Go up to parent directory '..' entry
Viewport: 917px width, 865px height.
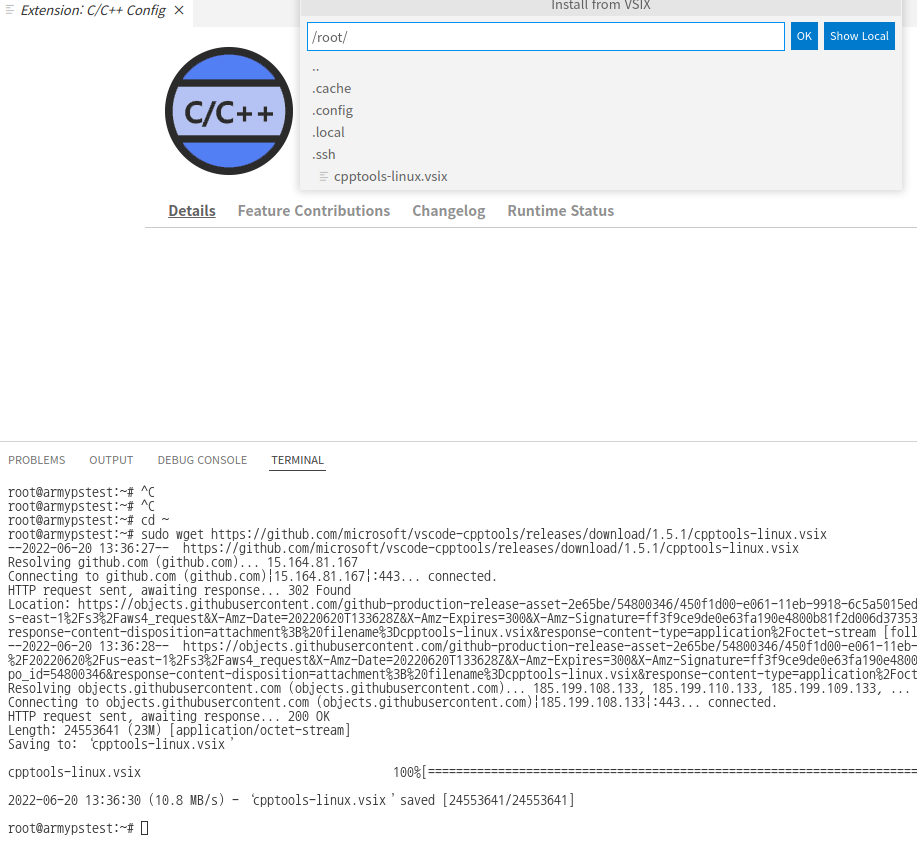[601, 67]
